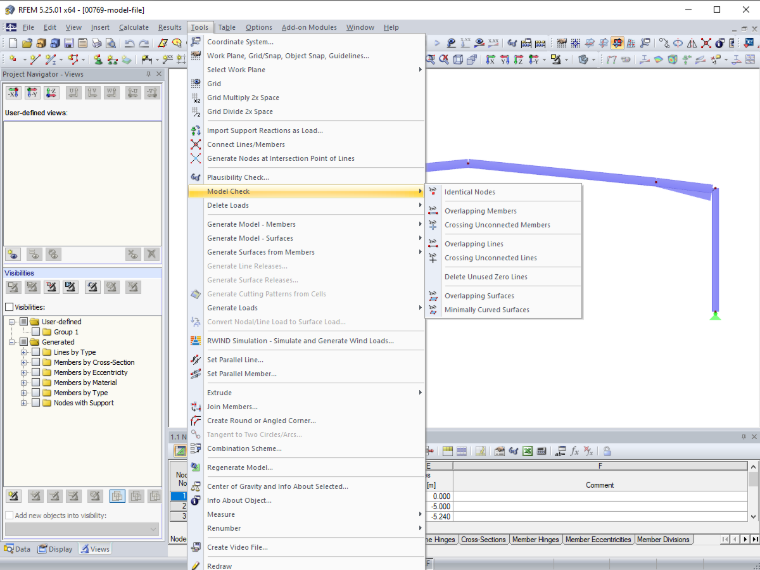This screenshot has height=570, width=760.
Task: Toggle the Visibilities checkbox
Action: (x=9, y=307)
